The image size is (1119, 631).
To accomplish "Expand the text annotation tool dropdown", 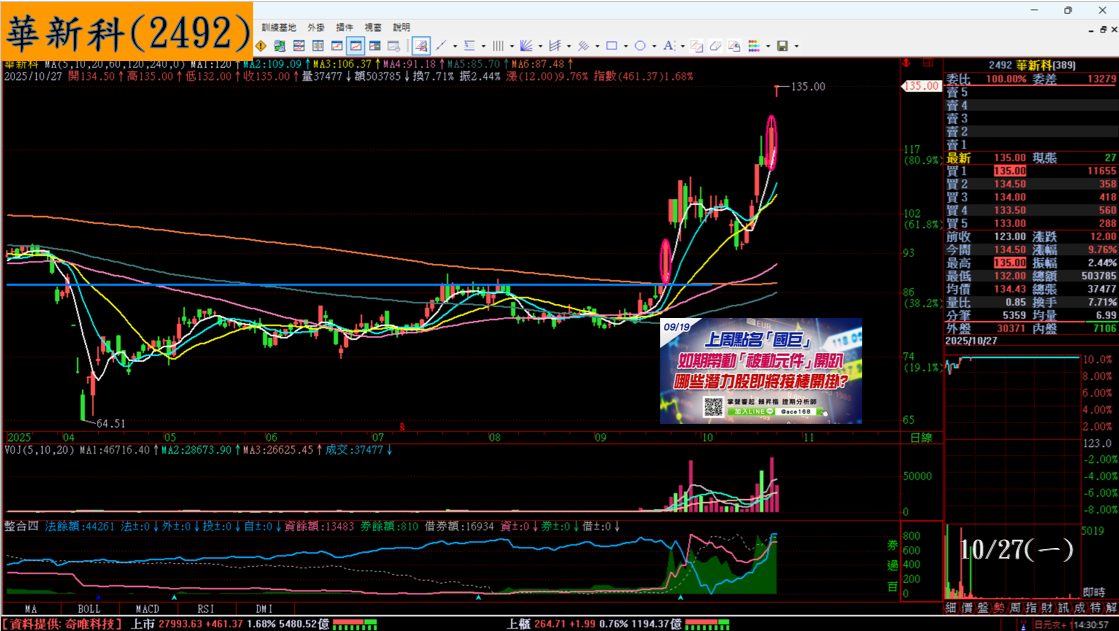I will pyautogui.click(x=683, y=46).
